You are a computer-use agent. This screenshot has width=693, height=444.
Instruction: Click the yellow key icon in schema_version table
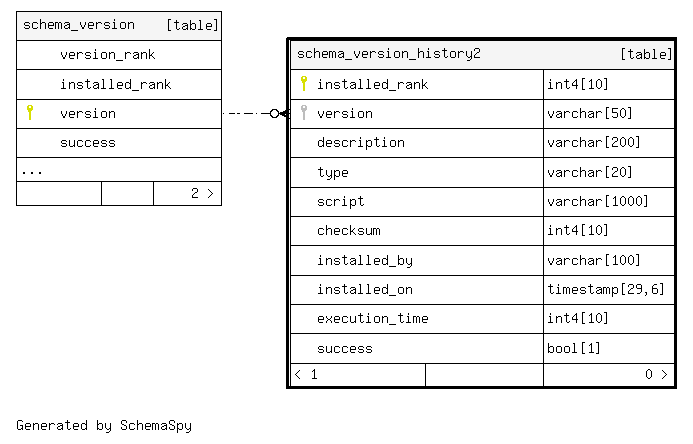click(30, 112)
